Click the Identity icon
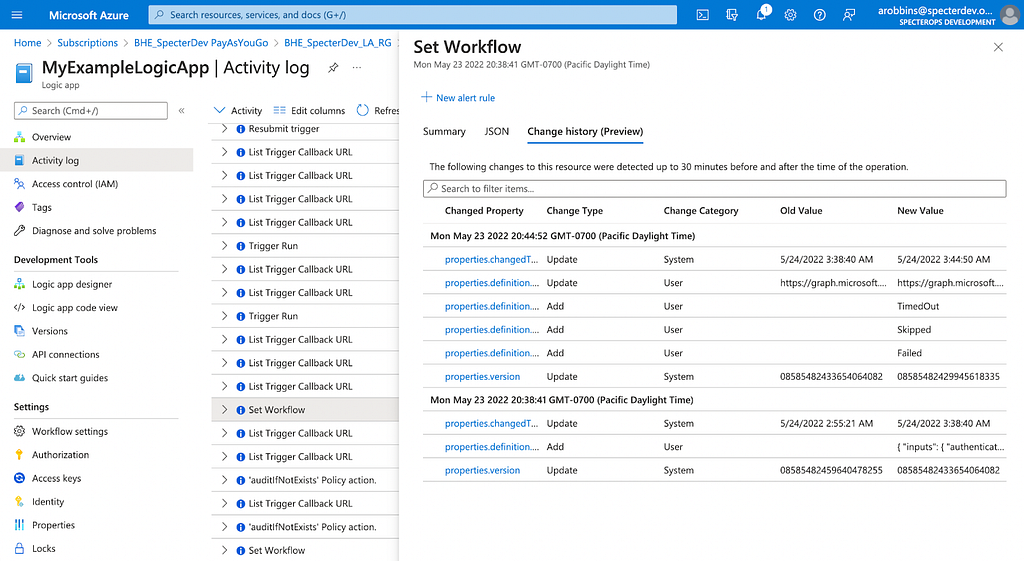1024x561 pixels. pyautogui.click(x=20, y=502)
